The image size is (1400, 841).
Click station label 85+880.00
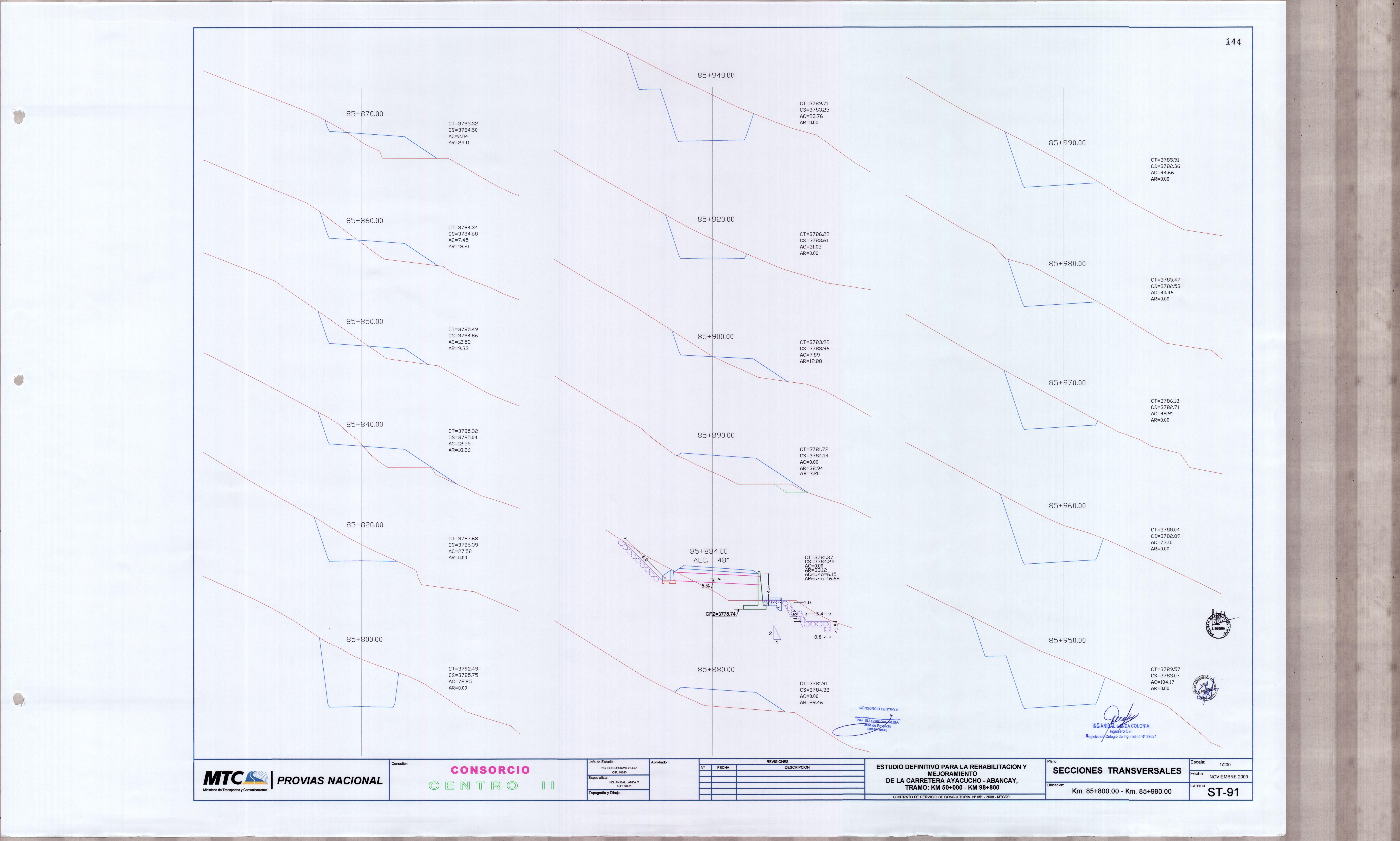coord(716,669)
